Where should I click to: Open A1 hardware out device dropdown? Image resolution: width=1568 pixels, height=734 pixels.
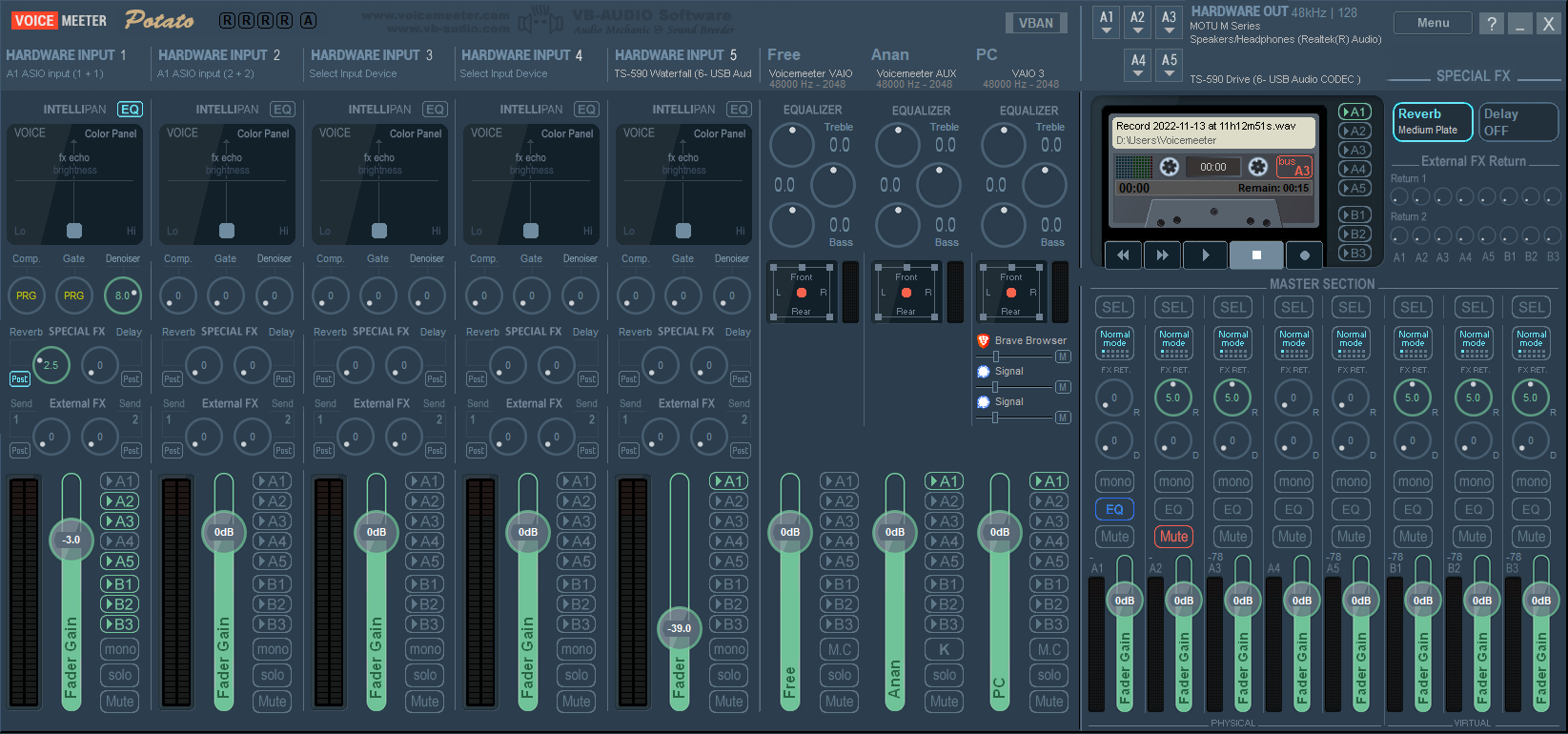pyautogui.click(x=1107, y=23)
